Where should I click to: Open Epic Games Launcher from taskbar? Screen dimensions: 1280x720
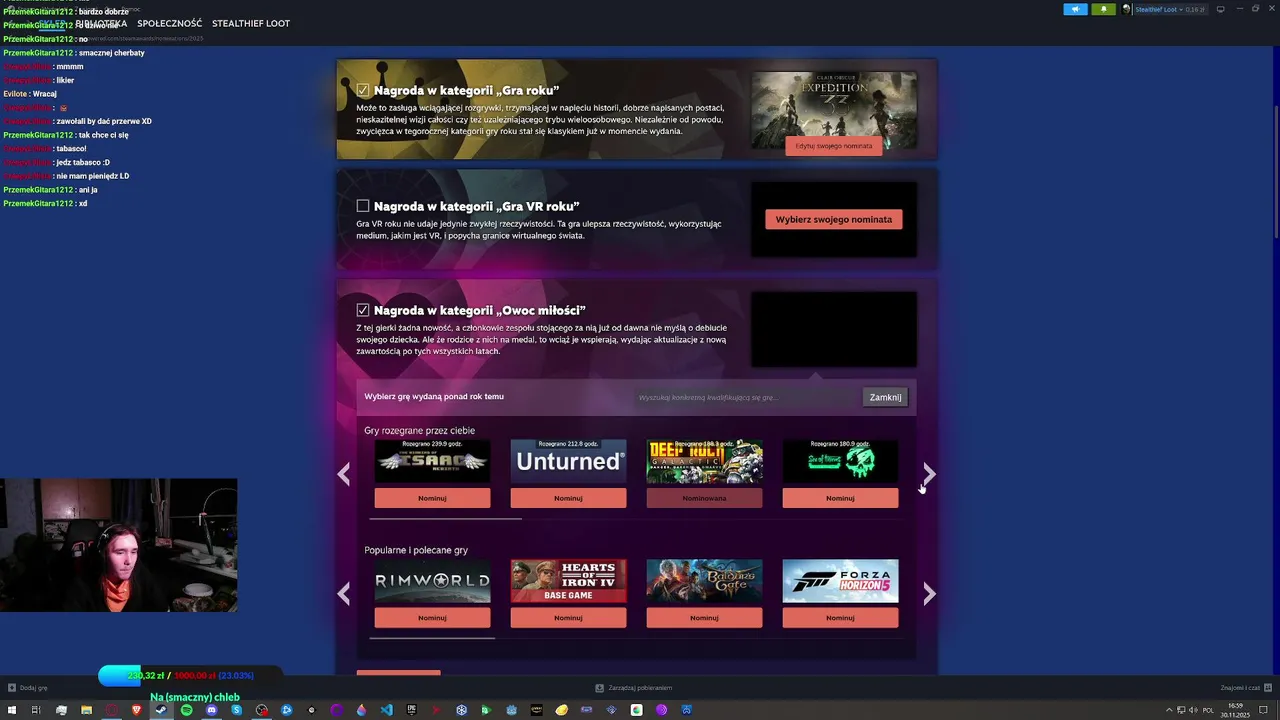(411, 710)
